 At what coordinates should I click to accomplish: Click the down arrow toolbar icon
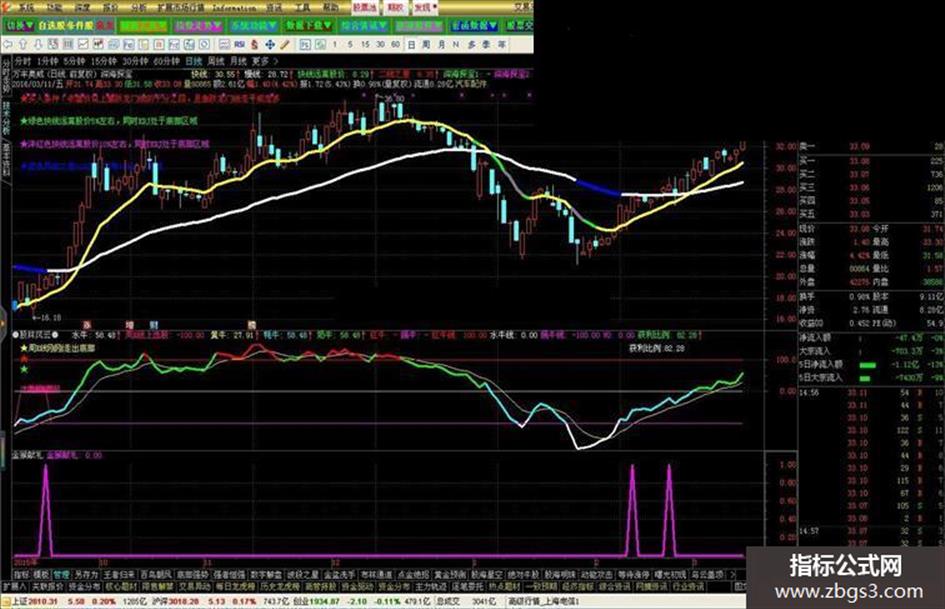(x=38, y=44)
